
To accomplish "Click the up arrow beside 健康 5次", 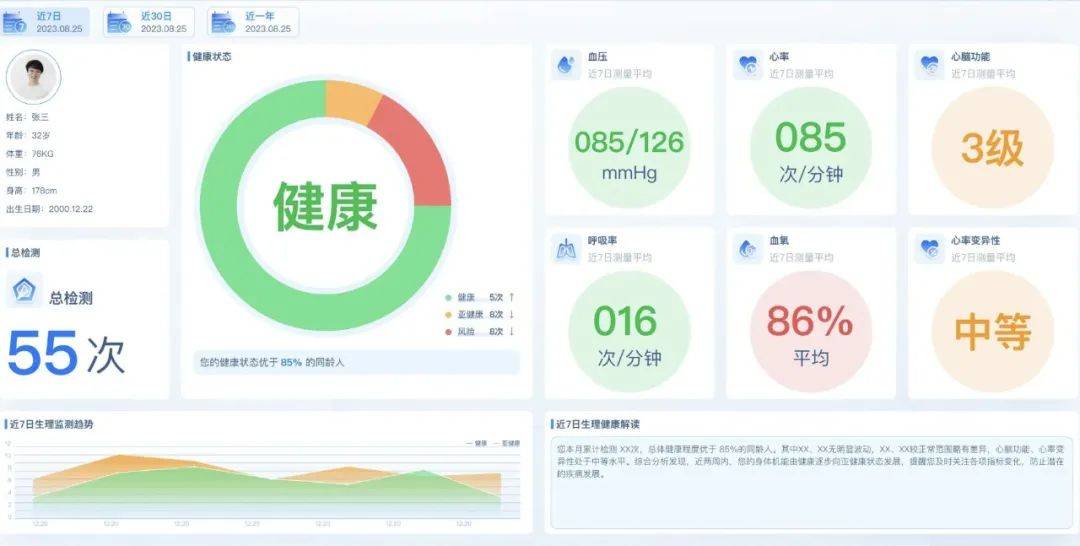I will [x=512, y=297].
